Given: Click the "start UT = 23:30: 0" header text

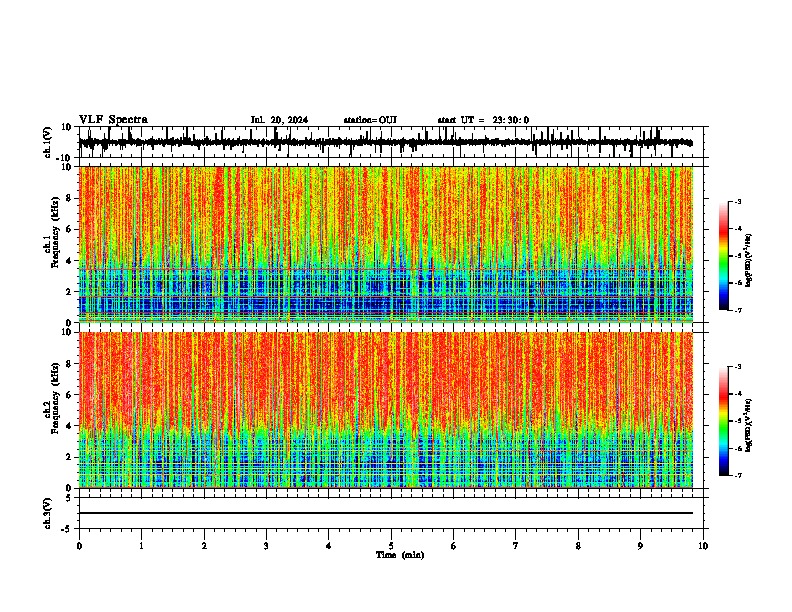Looking at the screenshot, I should click(483, 120).
